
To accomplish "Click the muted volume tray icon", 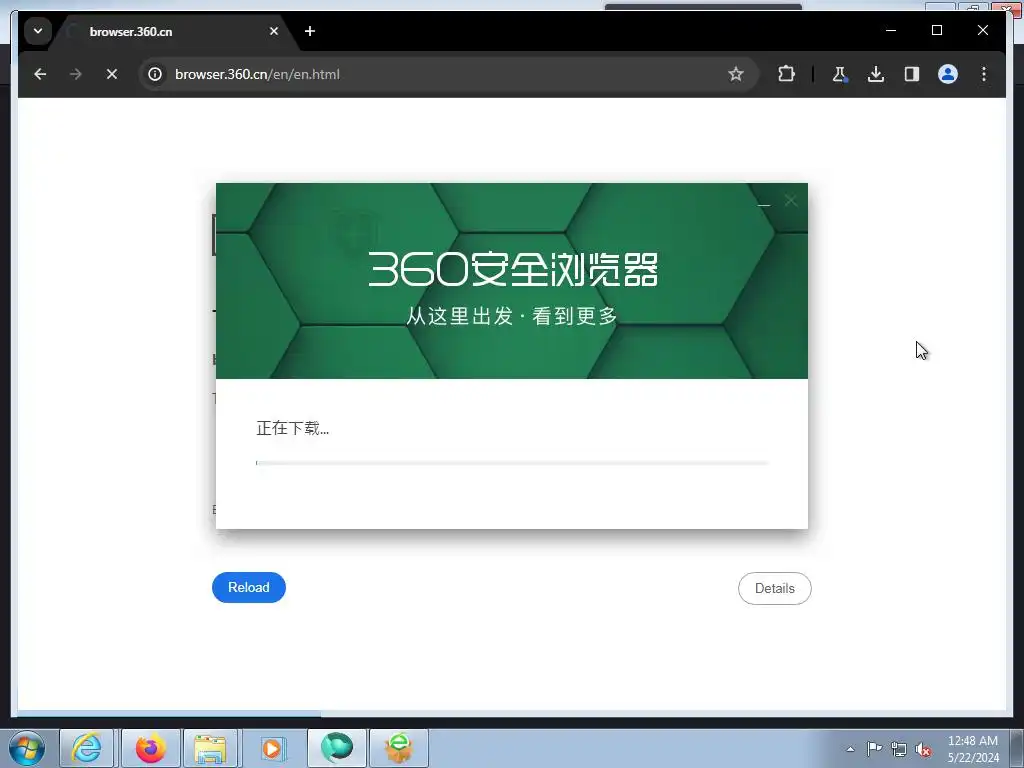I will click(923, 749).
